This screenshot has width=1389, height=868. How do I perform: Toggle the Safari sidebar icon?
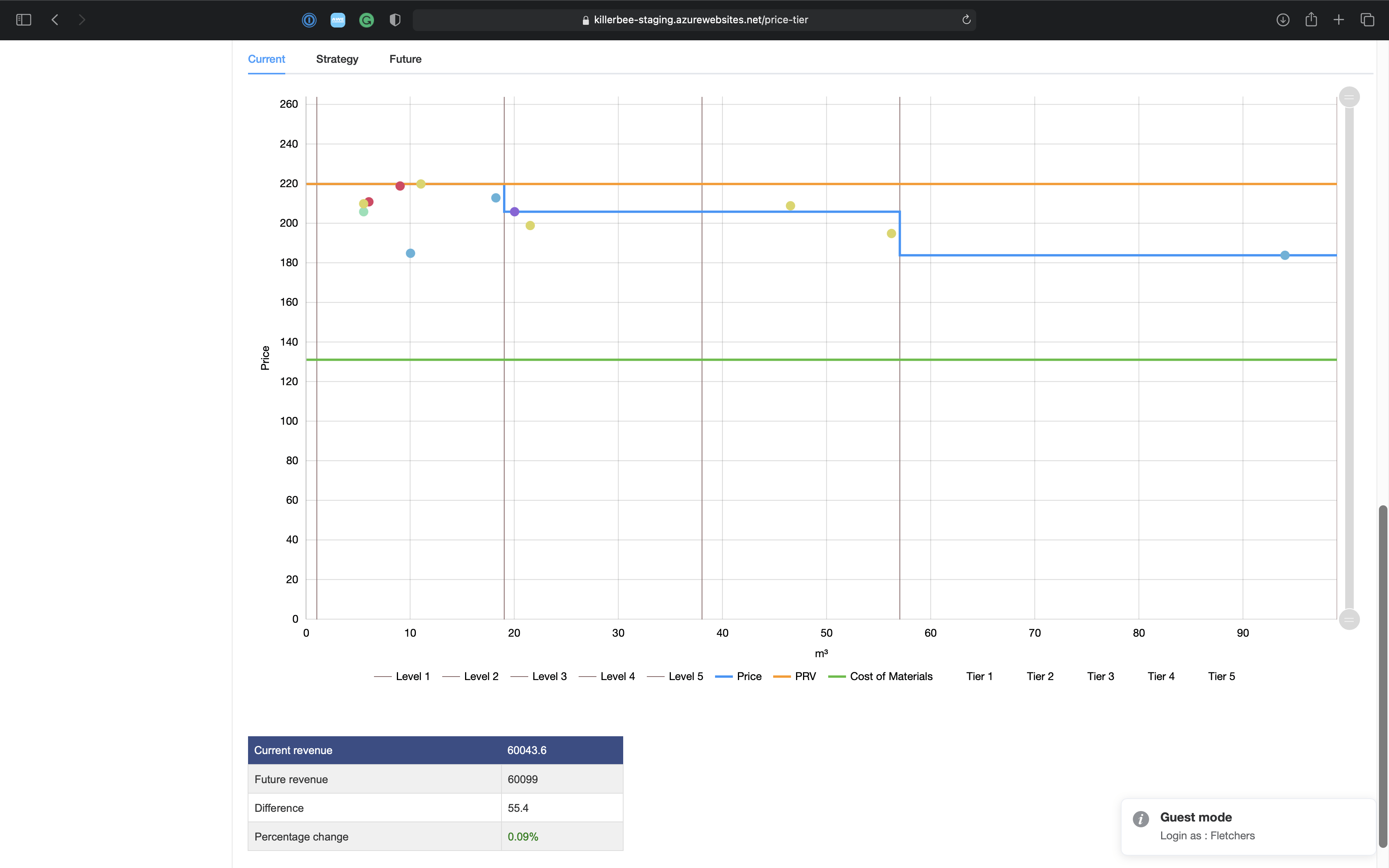[24, 20]
